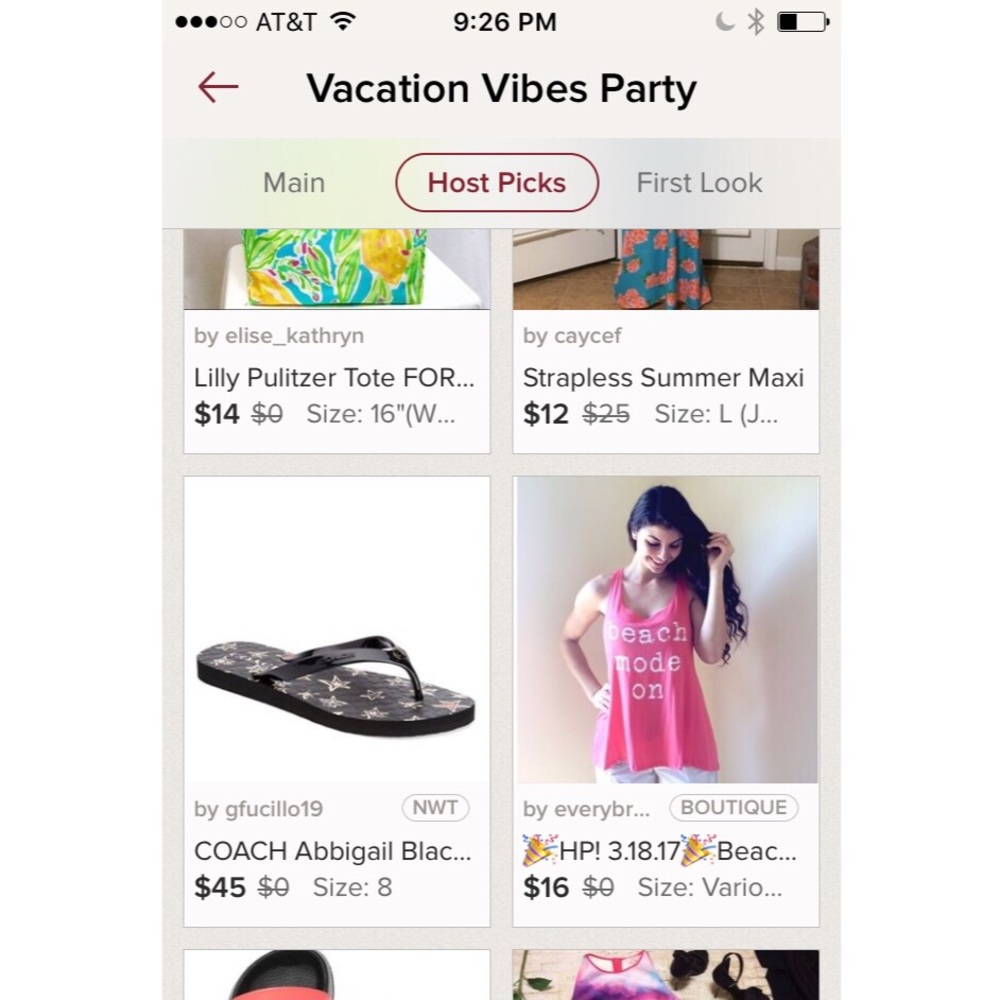This screenshot has width=1000, height=1000.
Task: Tap the BOUTIQUE badge on beach tank listing
Action: (x=734, y=808)
